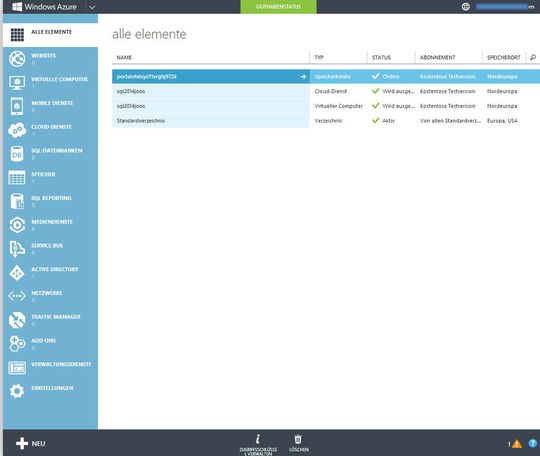
Task: Select the sql2014joos Cloud-Dienst row name
Action: (x=131, y=91)
